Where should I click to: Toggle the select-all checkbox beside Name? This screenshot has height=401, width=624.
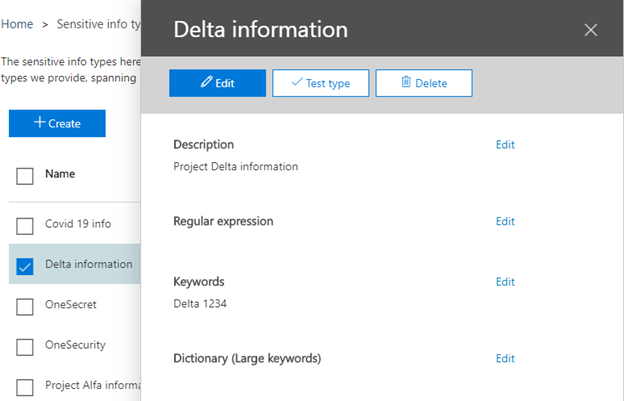click(25, 176)
